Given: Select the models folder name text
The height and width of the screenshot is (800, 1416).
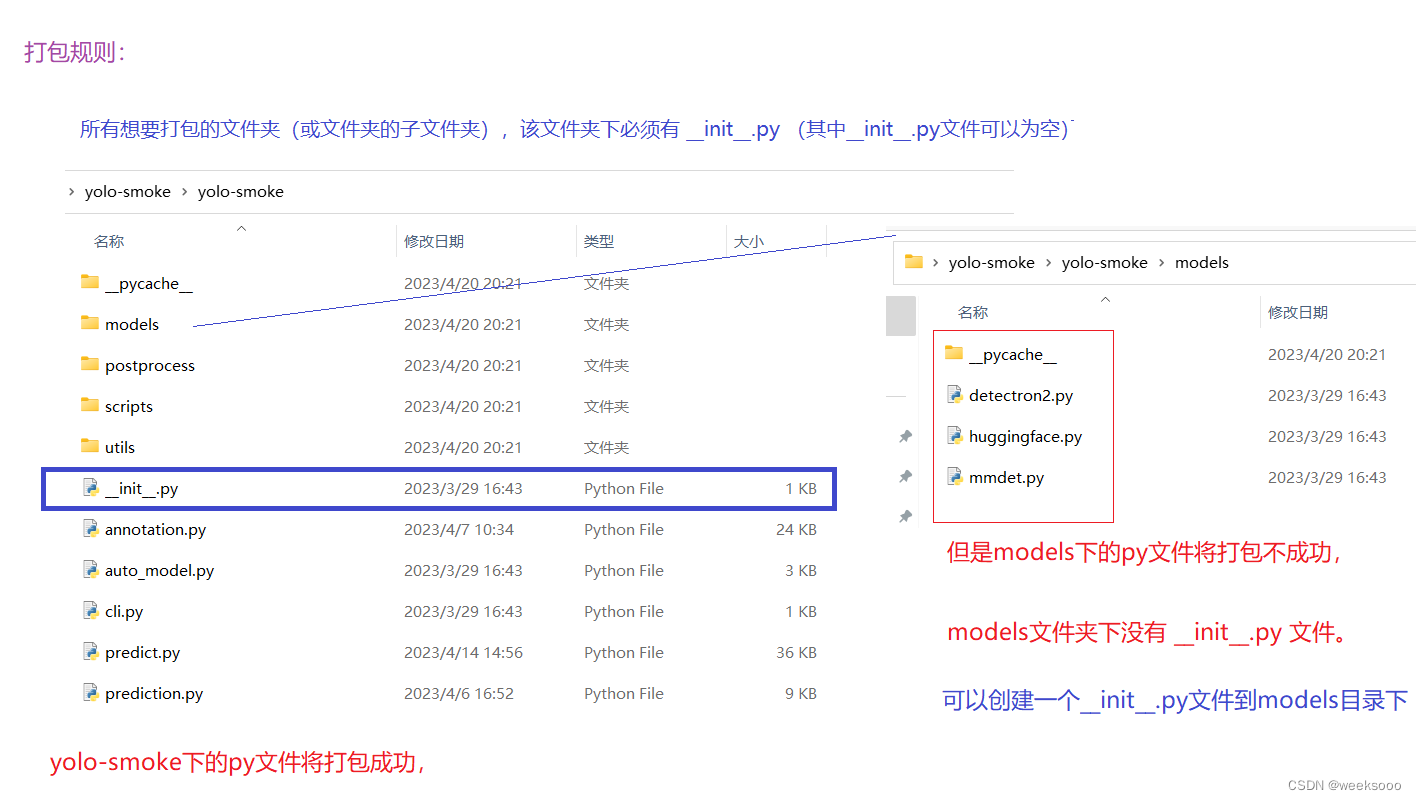Looking at the screenshot, I should click(x=132, y=324).
